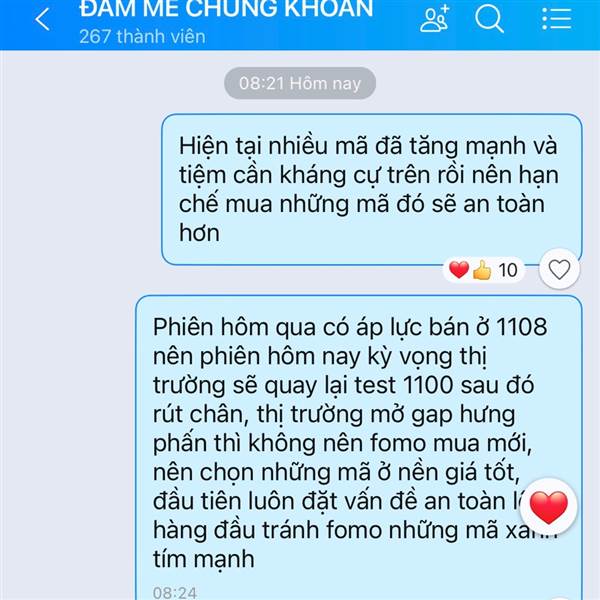600x600 pixels.
Task: Tap the 08:21 Hôm nay date pill
Action: 300,83
